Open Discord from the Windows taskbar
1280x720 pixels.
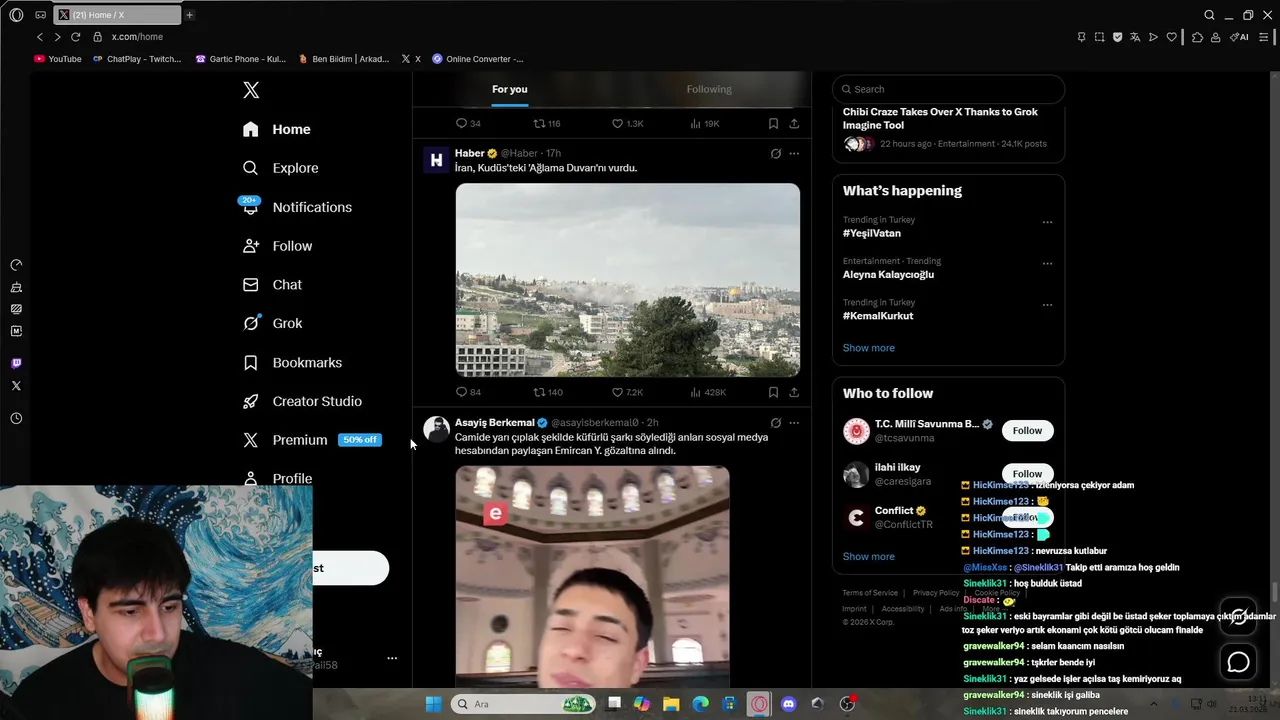789,704
